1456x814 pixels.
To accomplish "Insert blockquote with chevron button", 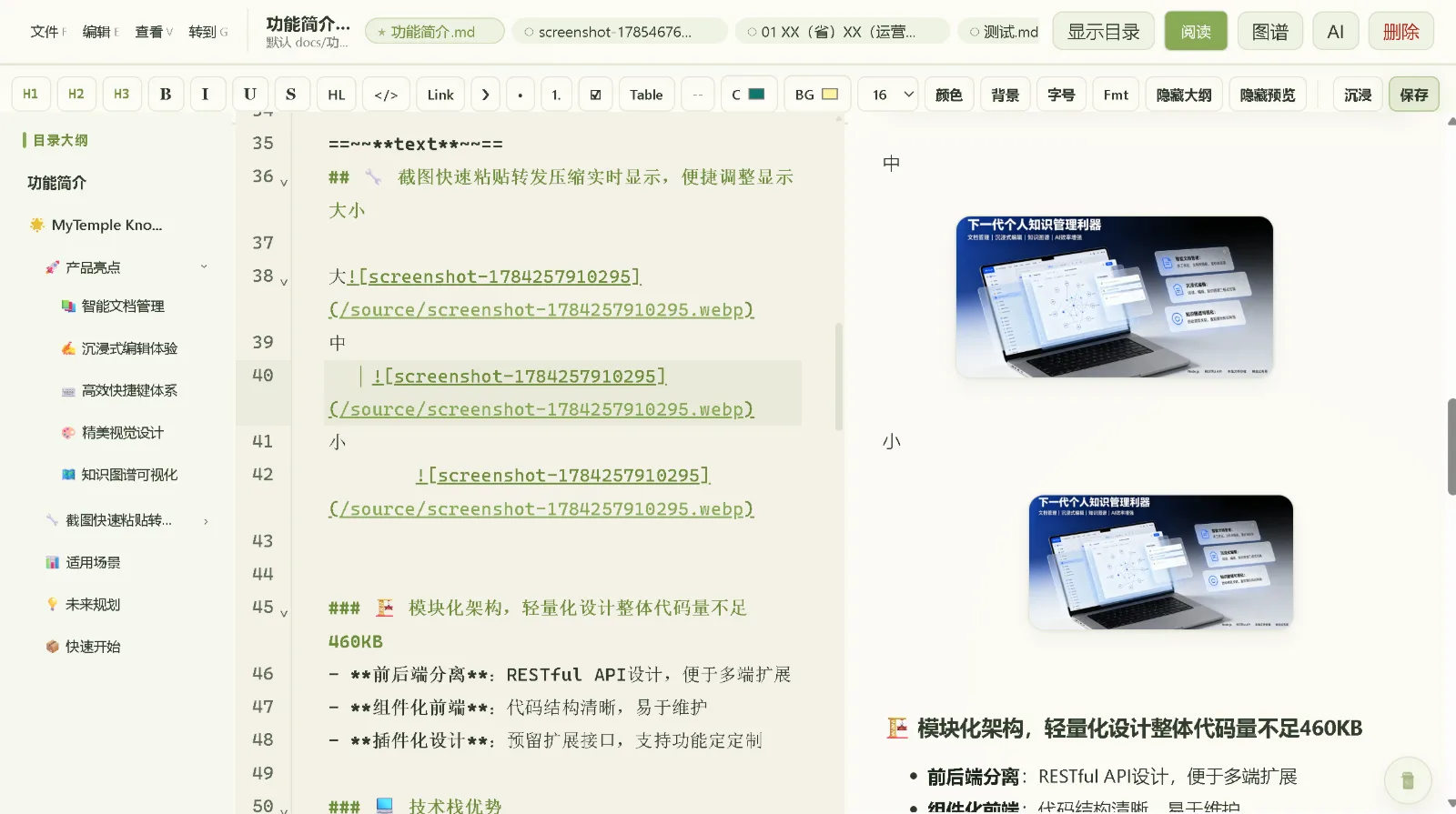I will (x=485, y=95).
